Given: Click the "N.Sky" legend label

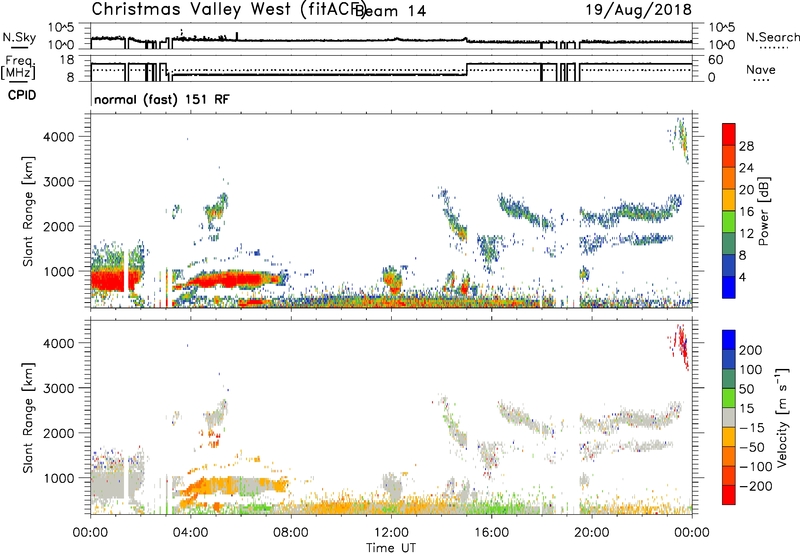Looking at the screenshot, I should [x=19, y=37].
